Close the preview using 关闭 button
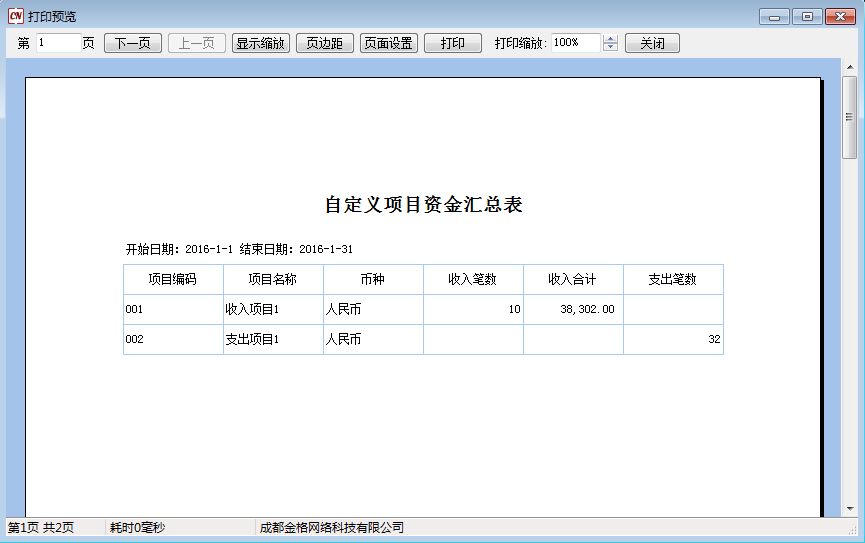 (x=652, y=43)
